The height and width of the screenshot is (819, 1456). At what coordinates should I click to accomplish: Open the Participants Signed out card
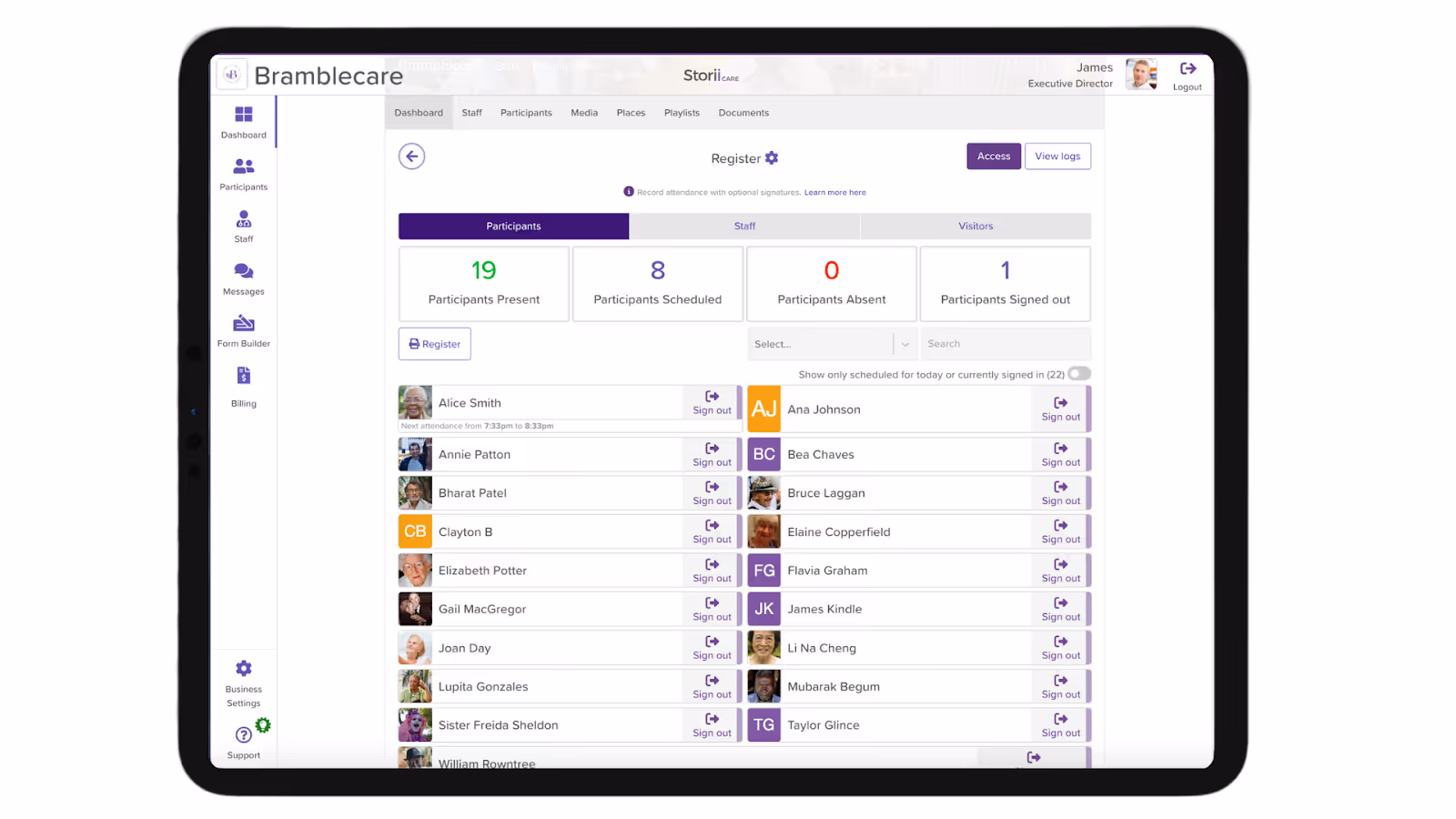1006,284
